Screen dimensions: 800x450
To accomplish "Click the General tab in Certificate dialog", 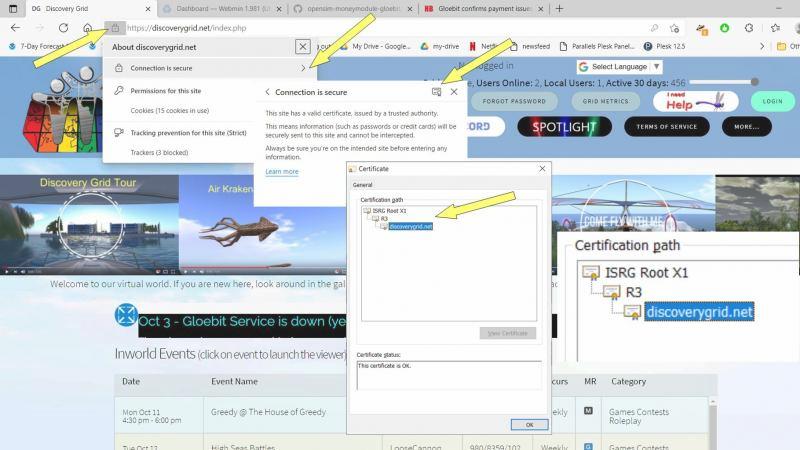I will click(362, 185).
